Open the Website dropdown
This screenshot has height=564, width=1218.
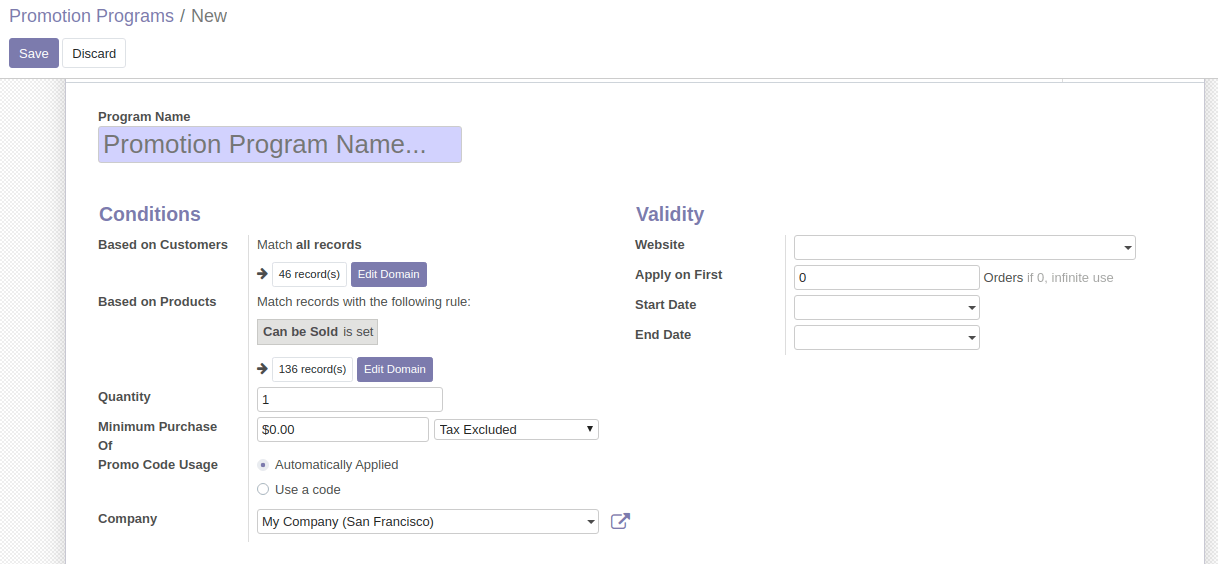click(x=965, y=247)
